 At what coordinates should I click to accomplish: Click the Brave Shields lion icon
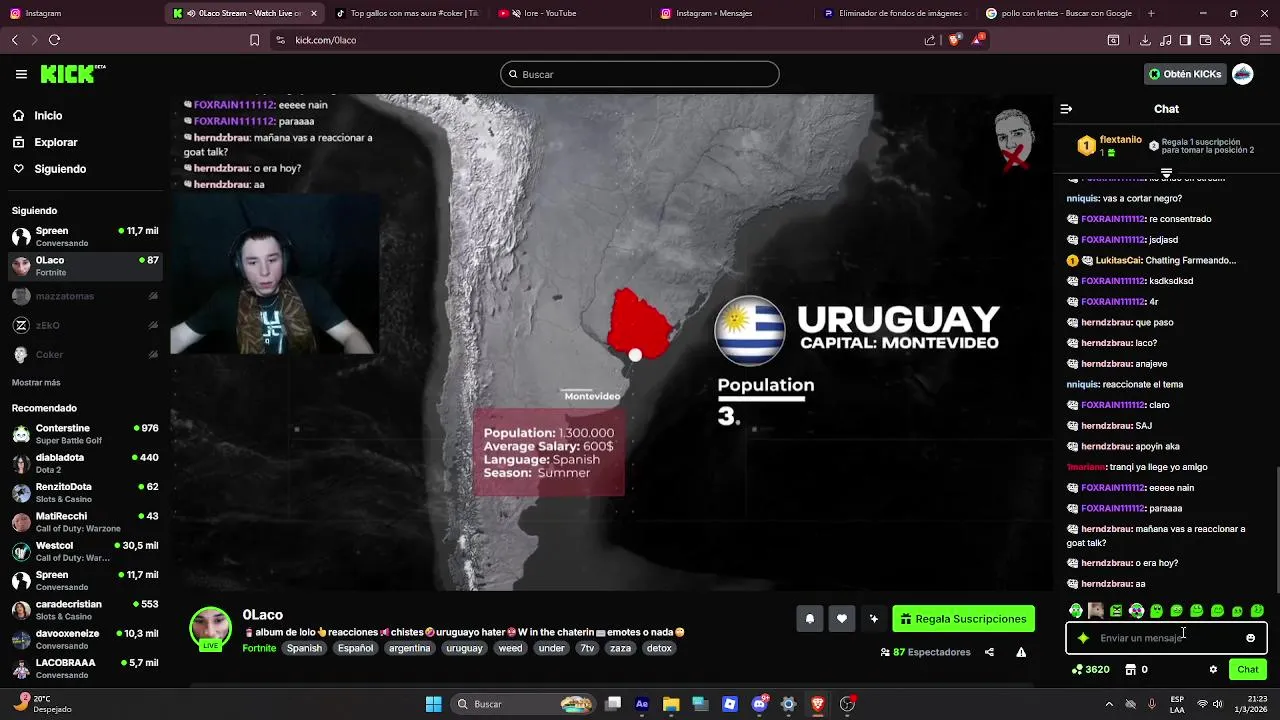pos(954,40)
